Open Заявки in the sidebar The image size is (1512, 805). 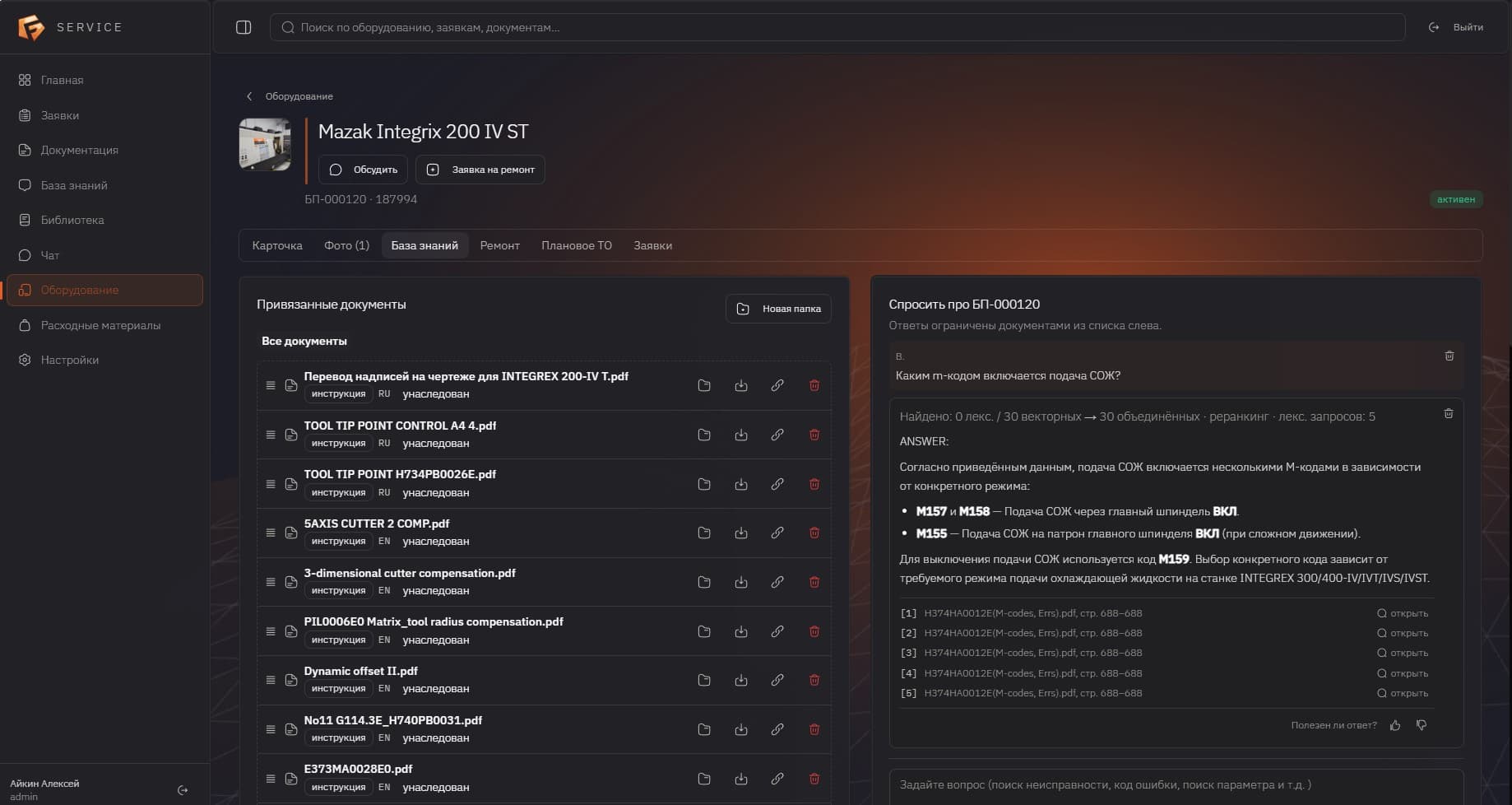pyautogui.click(x=104, y=115)
